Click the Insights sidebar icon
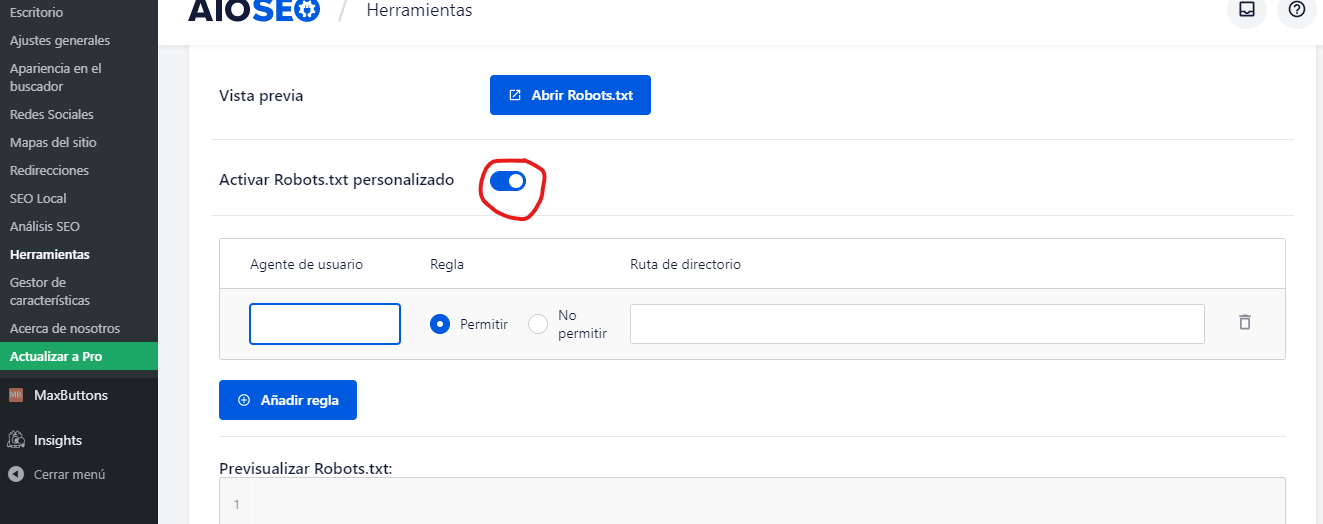 [16, 440]
